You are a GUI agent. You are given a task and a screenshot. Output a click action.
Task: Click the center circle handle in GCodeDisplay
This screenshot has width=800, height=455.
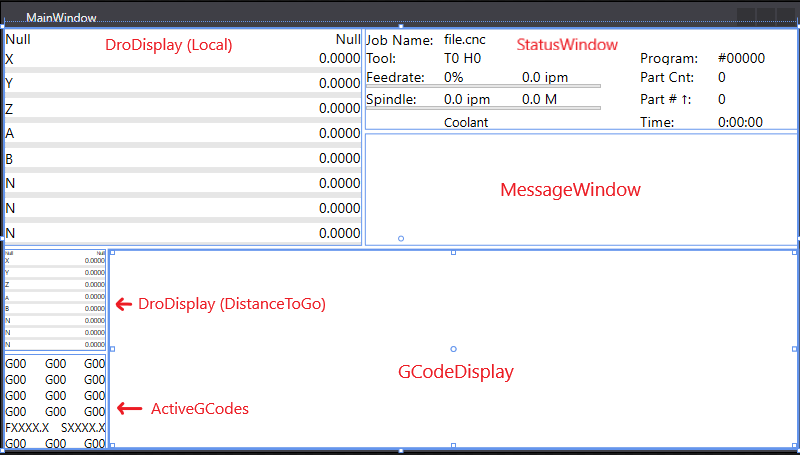[454, 349]
